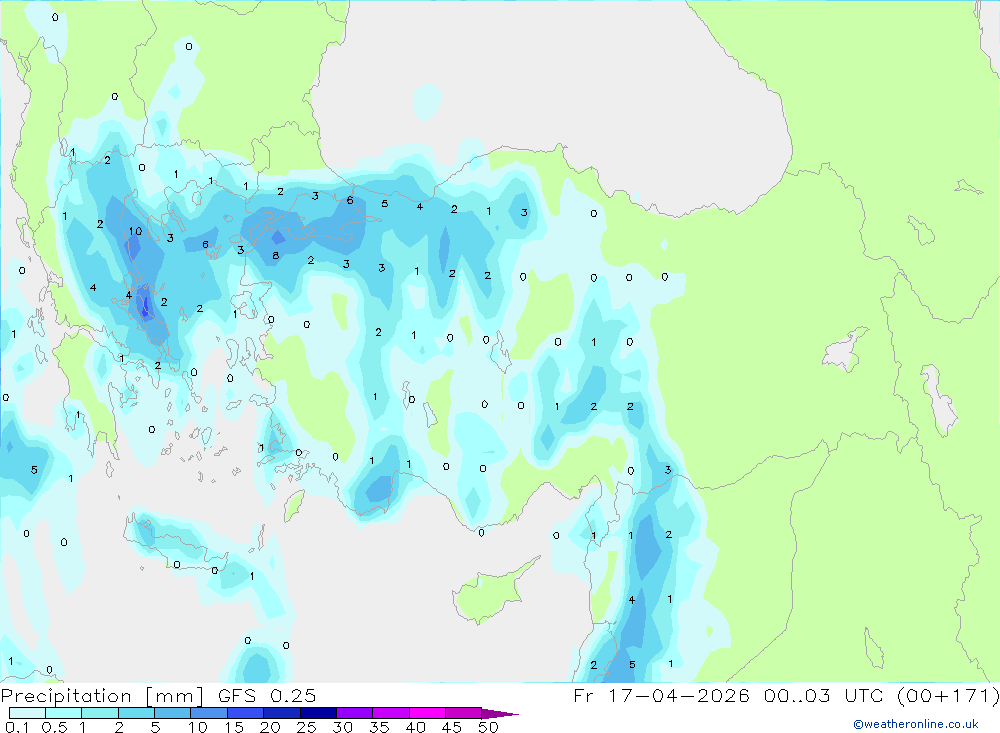
Task: Select navy legend swatch between 25 and 30
Action: (318, 713)
